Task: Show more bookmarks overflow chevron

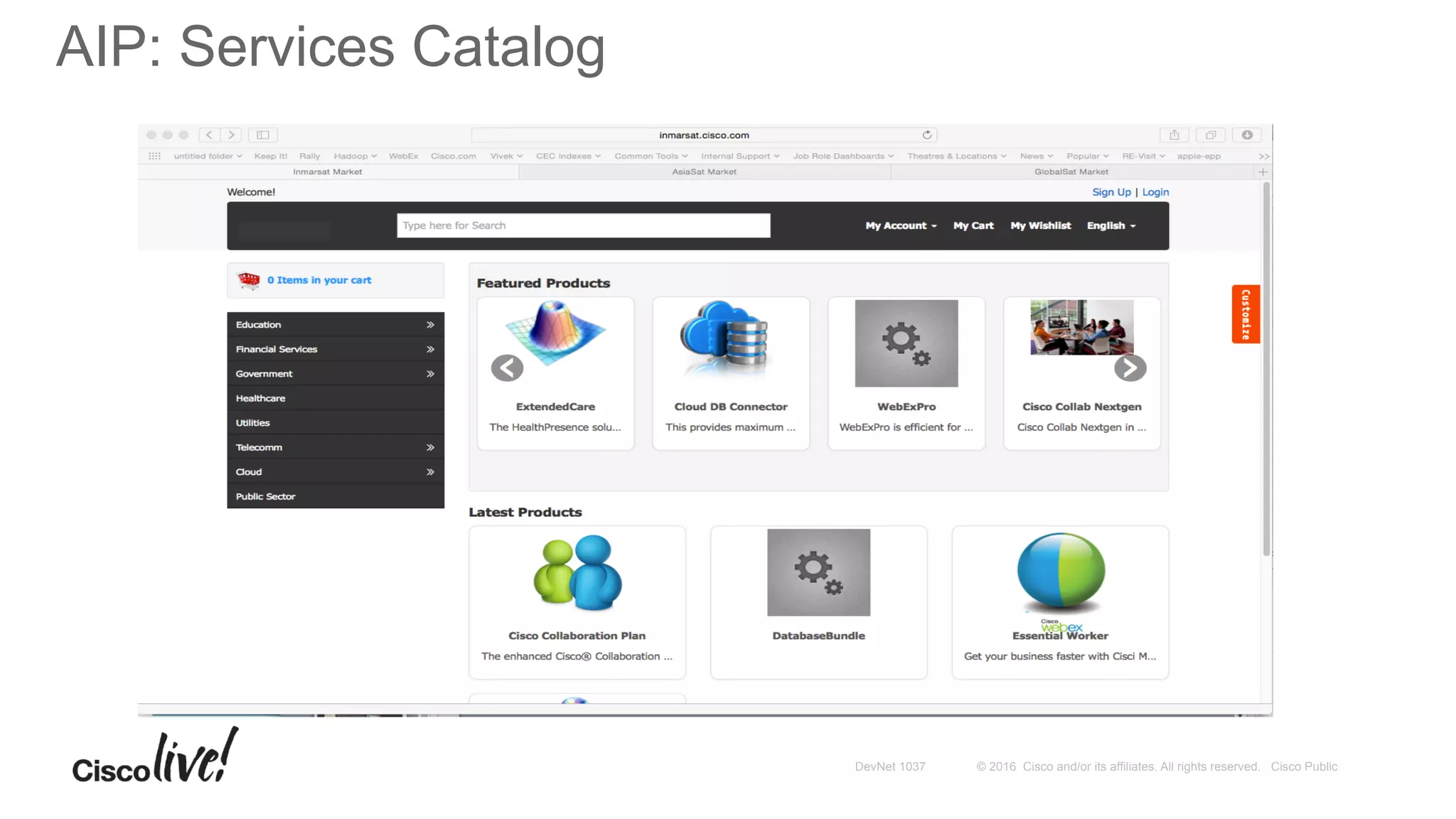Action: coord(1263,156)
